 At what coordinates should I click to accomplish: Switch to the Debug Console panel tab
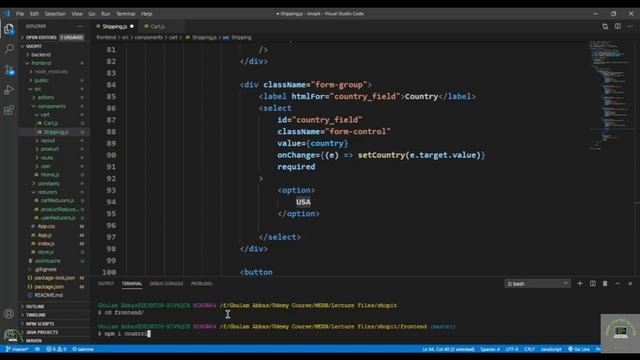click(166, 283)
